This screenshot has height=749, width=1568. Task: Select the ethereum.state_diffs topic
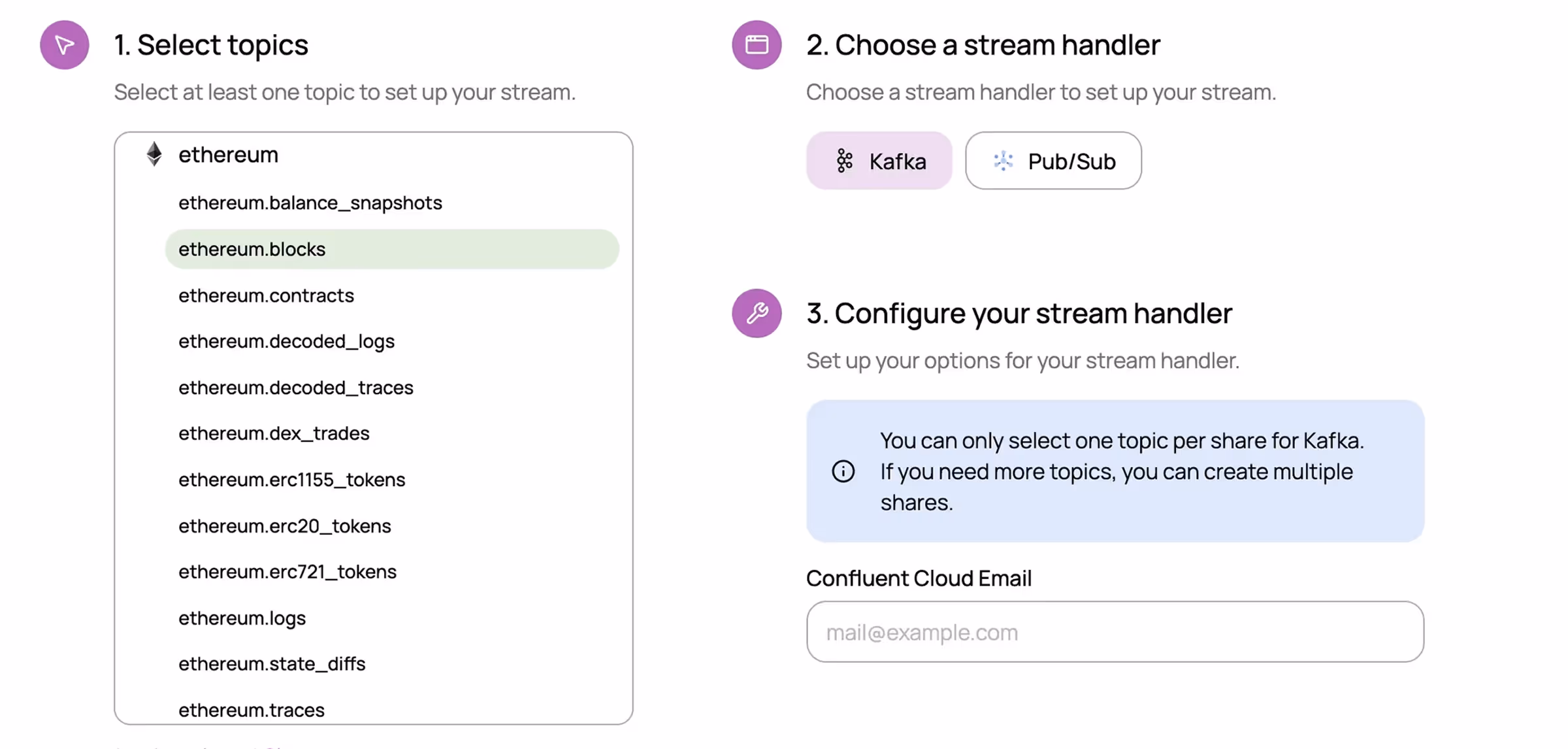point(272,664)
